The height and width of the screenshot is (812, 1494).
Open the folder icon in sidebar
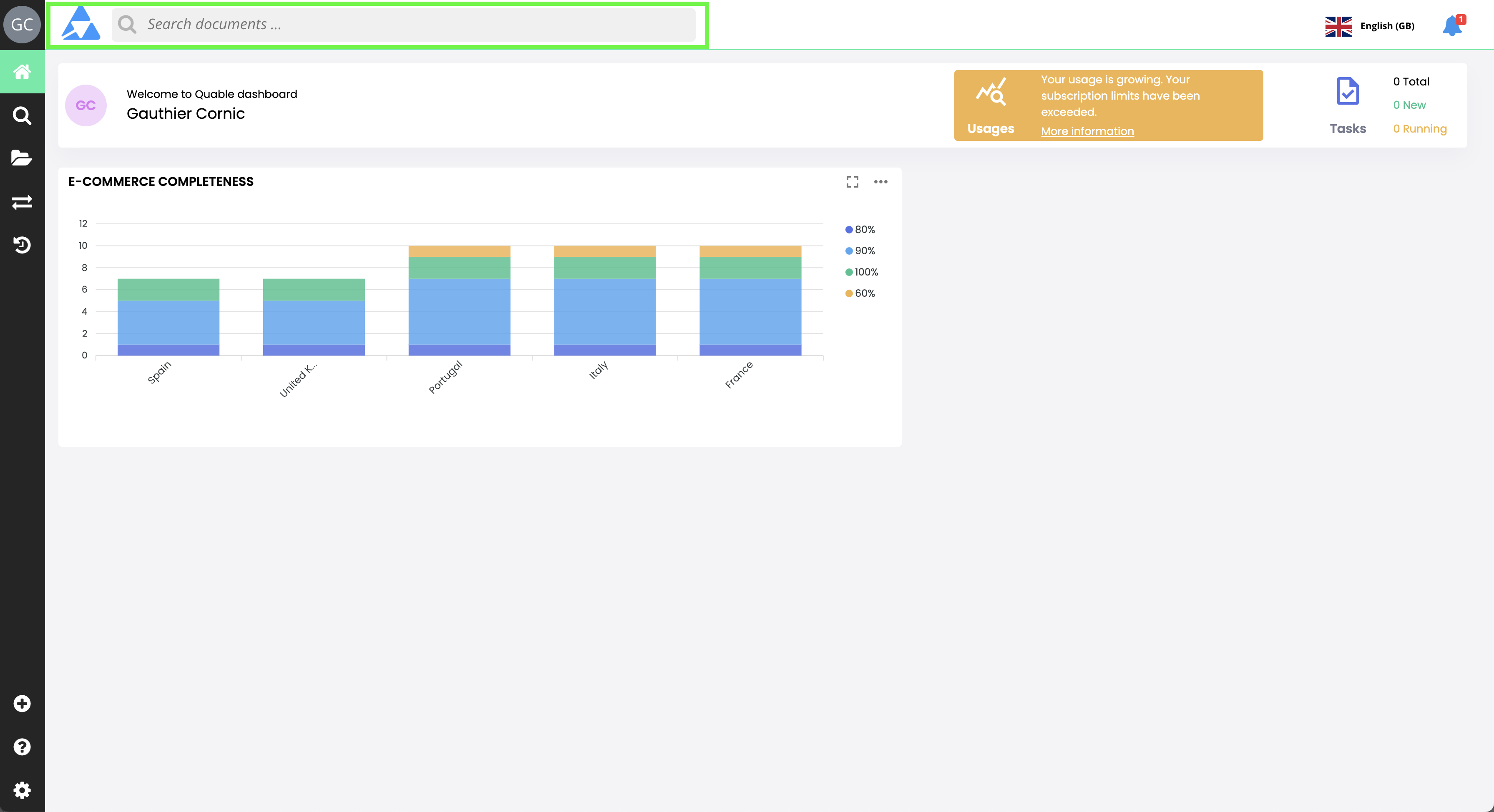pyautogui.click(x=22, y=158)
